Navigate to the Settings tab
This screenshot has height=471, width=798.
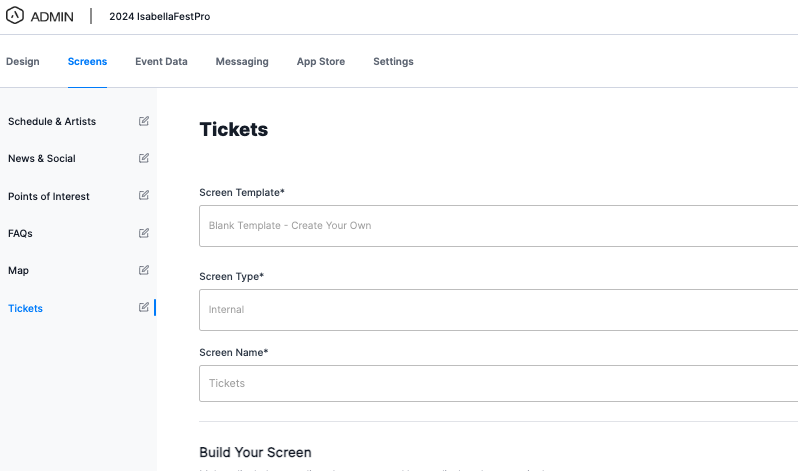point(393,62)
